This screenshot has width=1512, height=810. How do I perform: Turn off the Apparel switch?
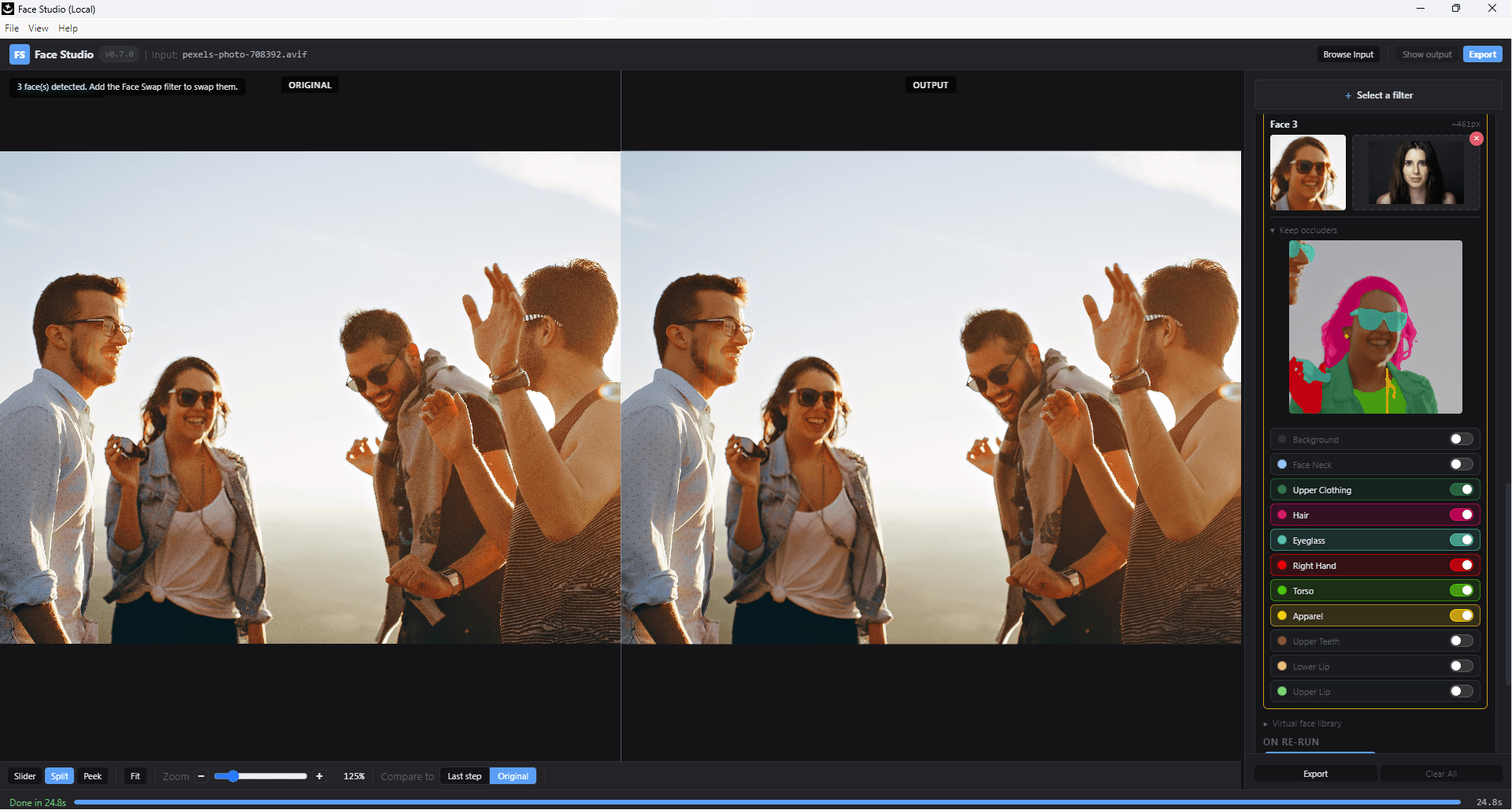tap(1462, 616)
